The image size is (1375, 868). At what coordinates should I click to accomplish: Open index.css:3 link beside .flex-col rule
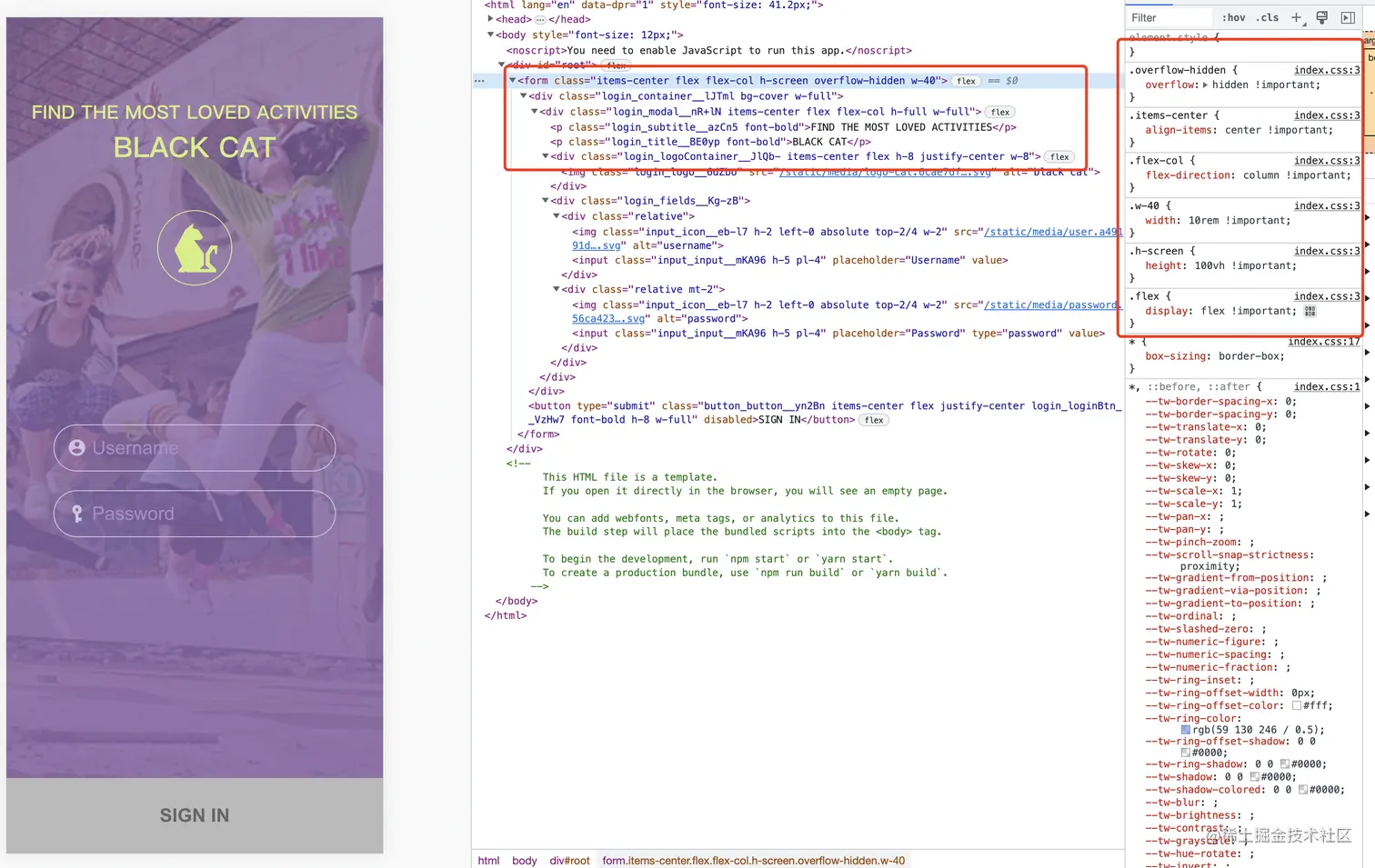(1327, 161)
